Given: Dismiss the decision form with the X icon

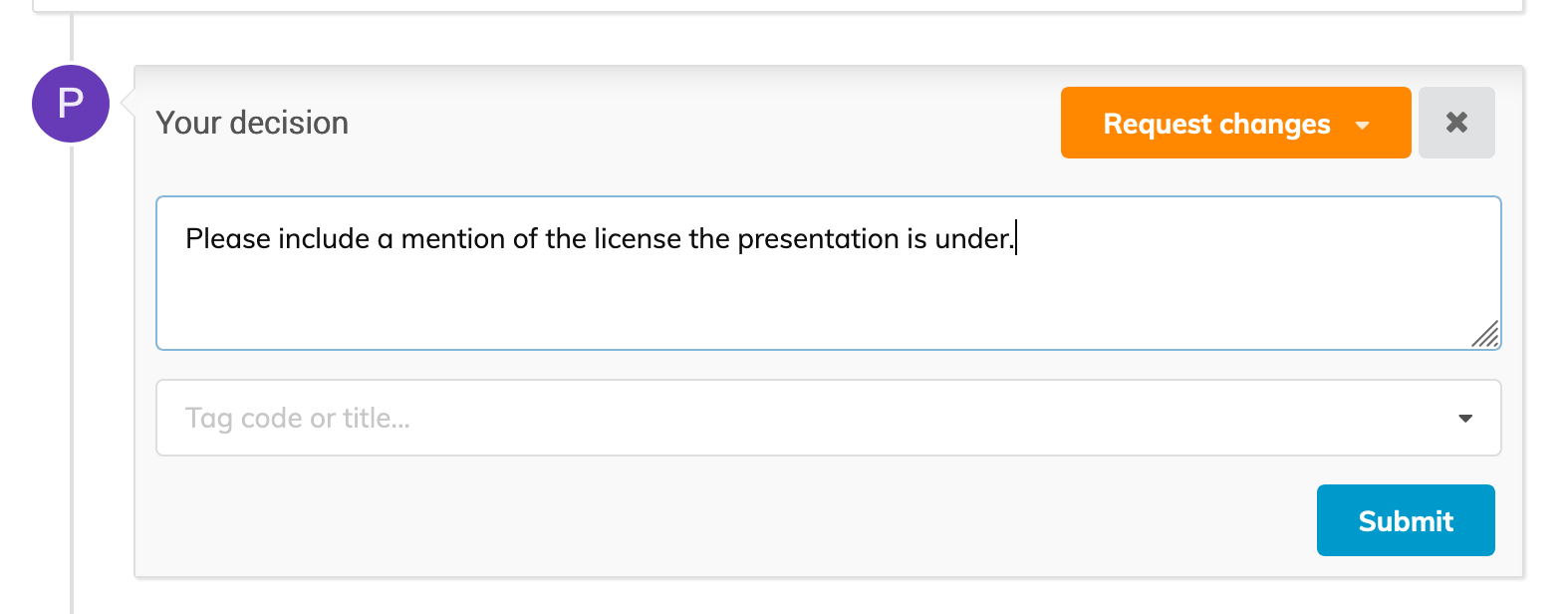Looking at the screenshot, I should [1456, 123].
